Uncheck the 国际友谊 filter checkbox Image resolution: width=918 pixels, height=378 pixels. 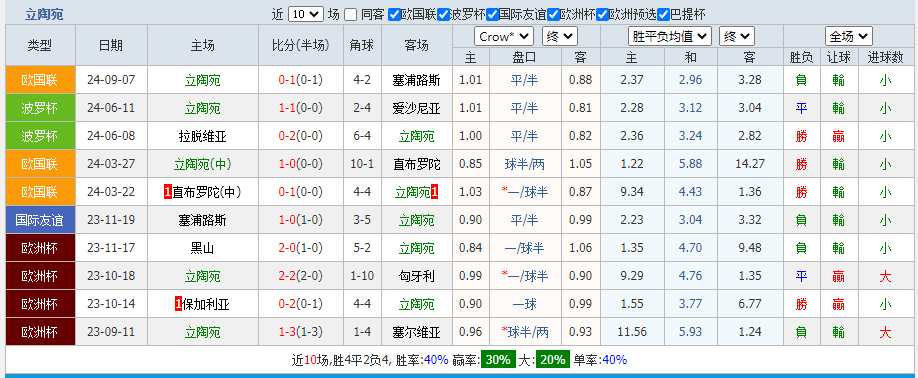coord(492,15)
